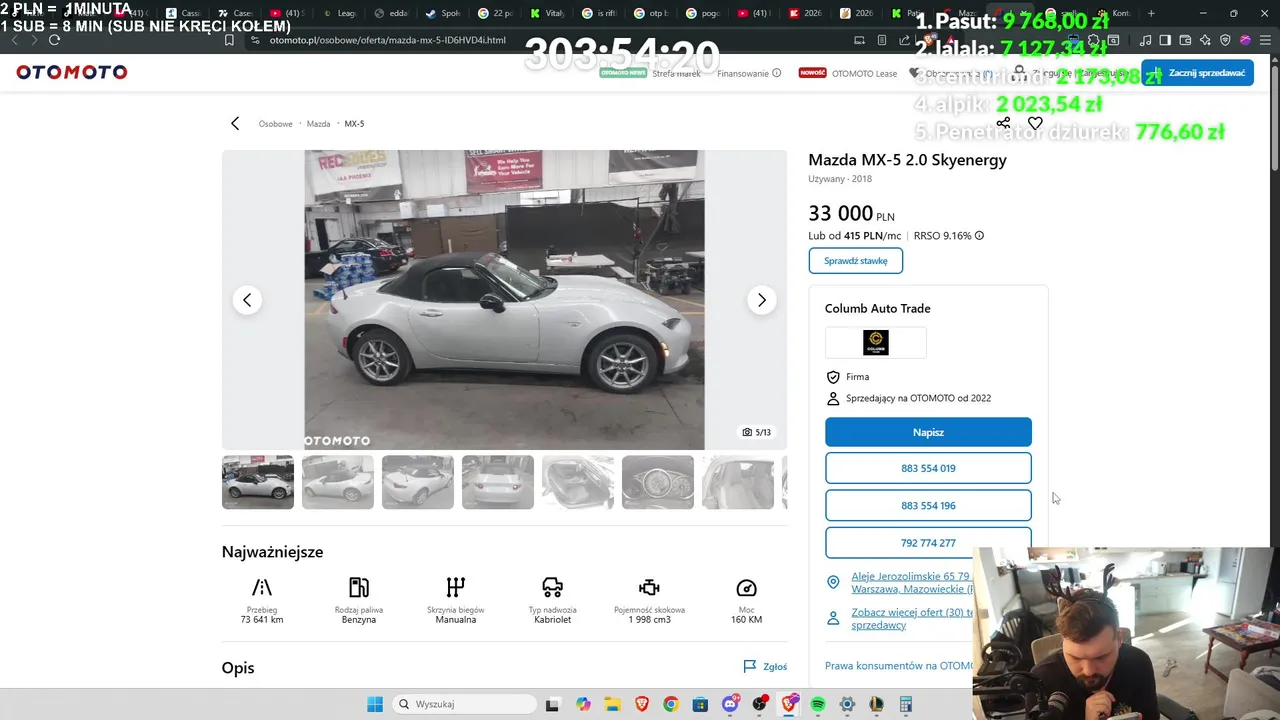Image resolution: width=1280 pixels, height=720 pixels.
Task: Switch to the 22 pc browser tab
Action: 497,13
